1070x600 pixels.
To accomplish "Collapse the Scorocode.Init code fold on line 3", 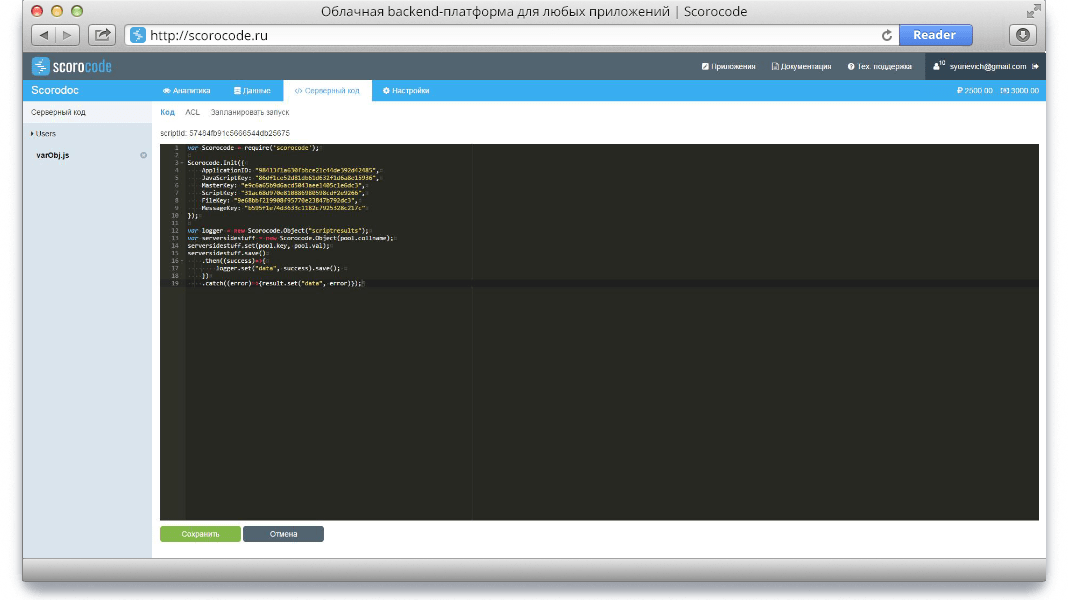I will pyautogui.click(x=182, y=162).
